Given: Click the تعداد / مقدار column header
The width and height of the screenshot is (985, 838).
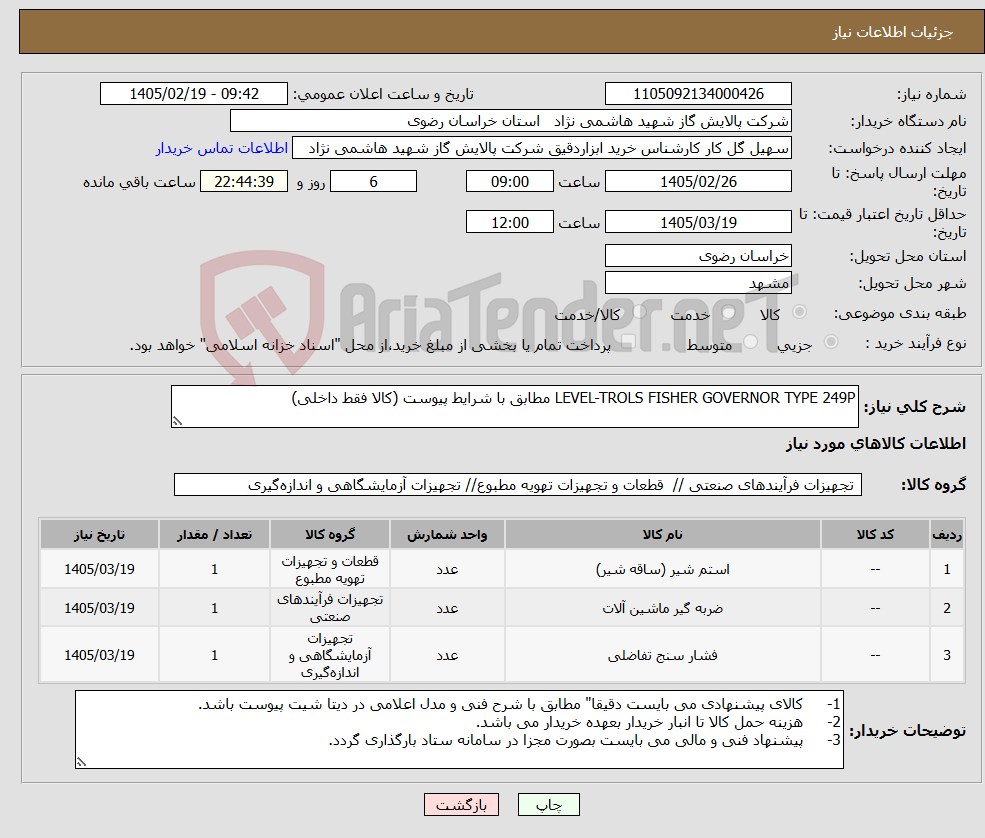Looking at the screenshot, I should 214,535.
